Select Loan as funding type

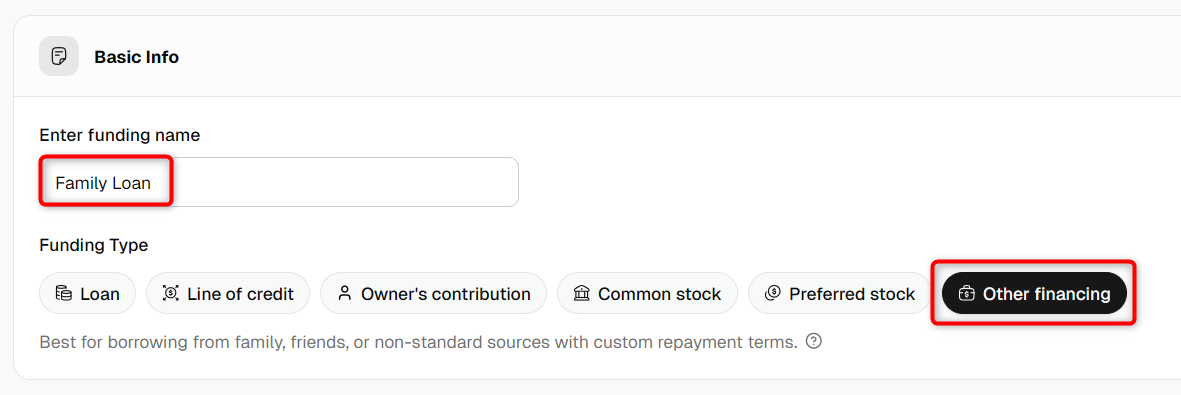87,293
